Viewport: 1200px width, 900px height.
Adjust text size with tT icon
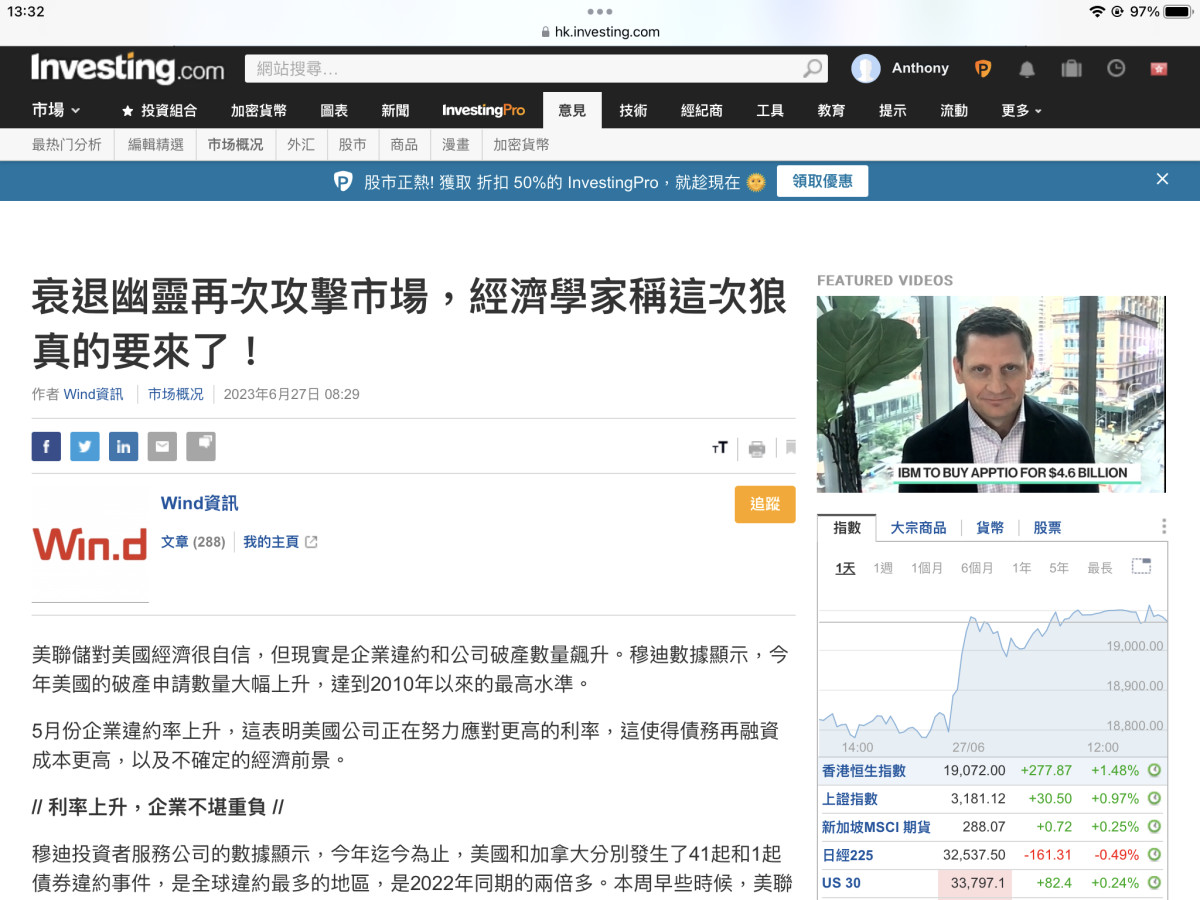point(719,448)
